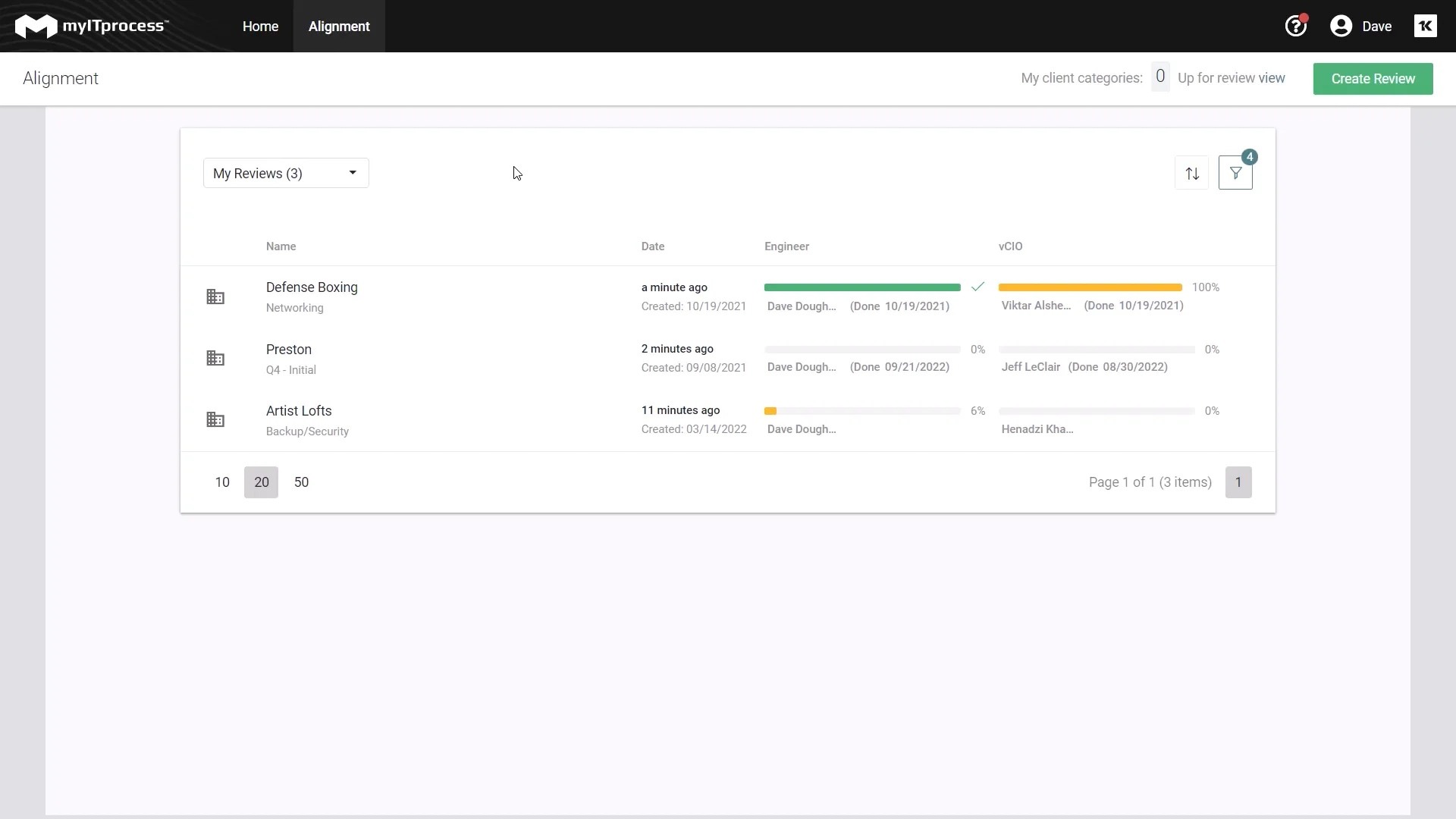1456x819 pixels.
Task: Open the filter icon showing 4 active filters
Action: [1236, 173]
